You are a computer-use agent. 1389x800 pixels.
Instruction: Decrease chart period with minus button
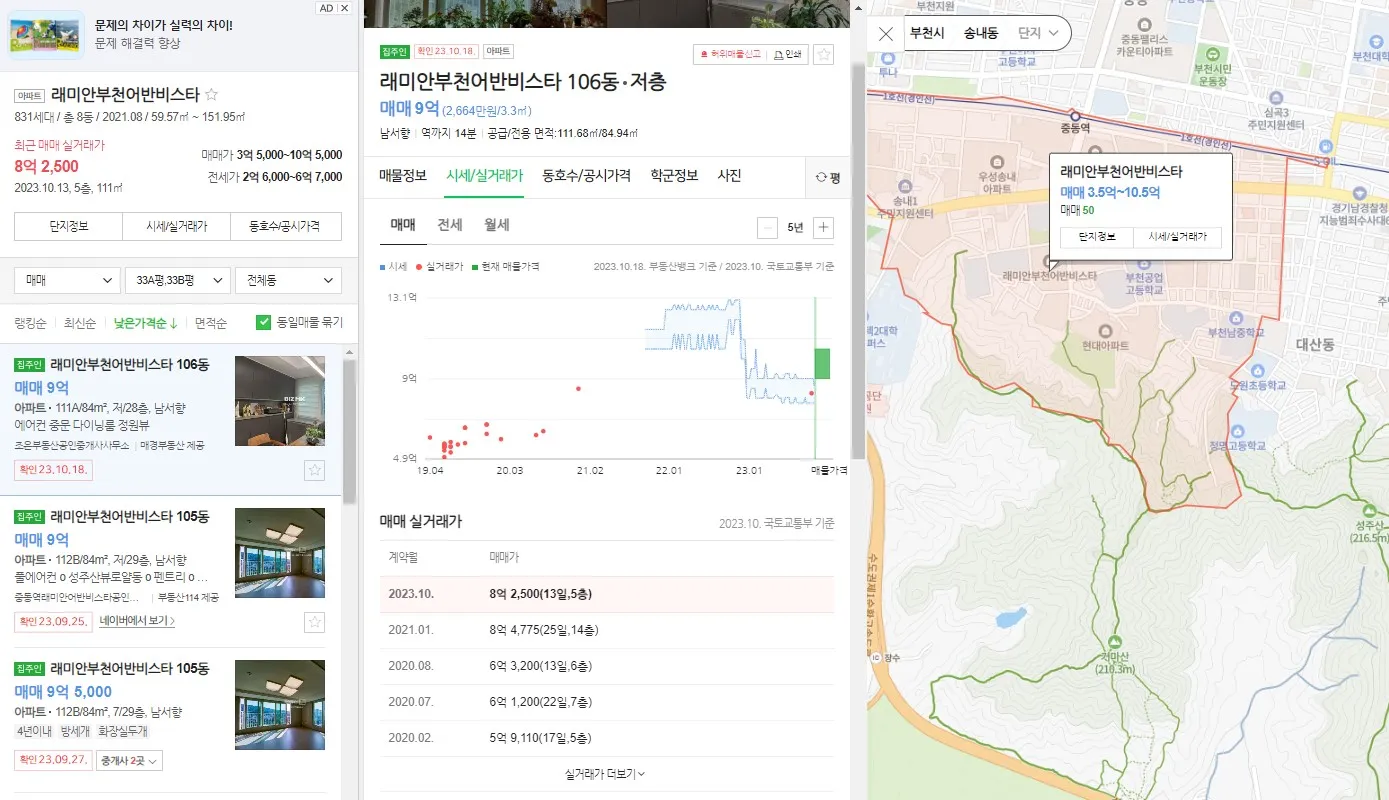click(768, 227)
